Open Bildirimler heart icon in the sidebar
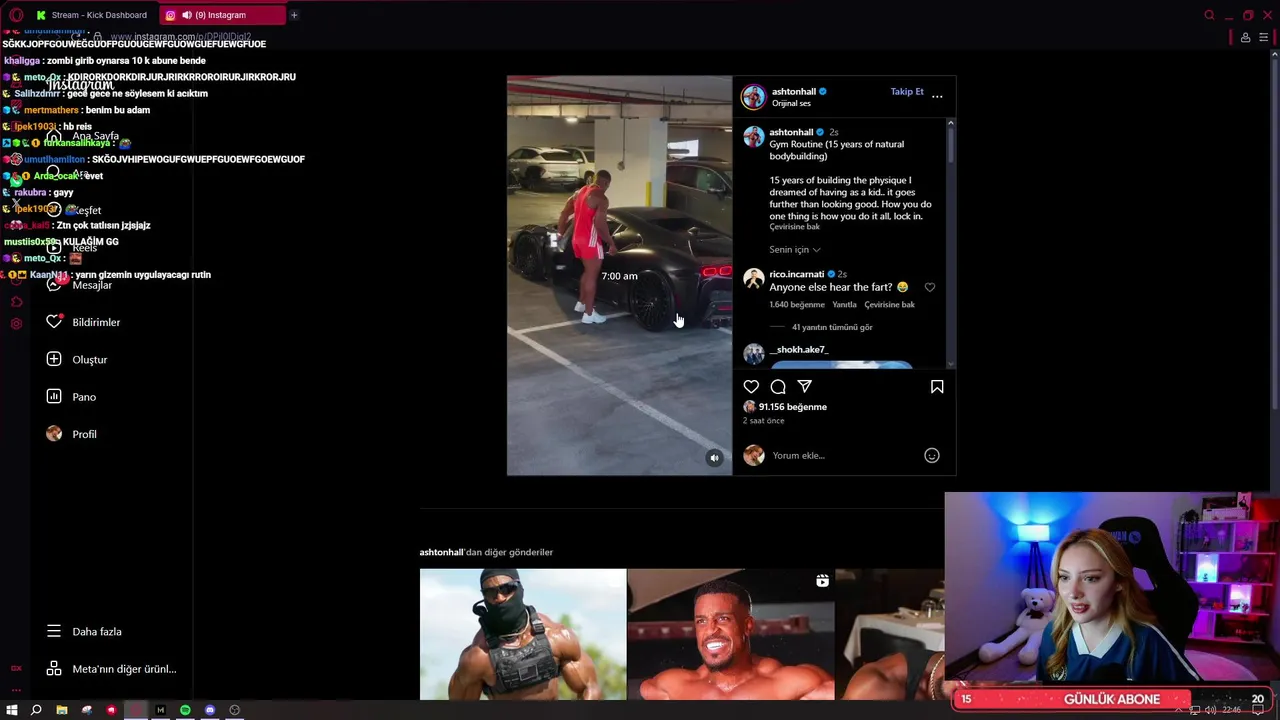 (54, 322)
